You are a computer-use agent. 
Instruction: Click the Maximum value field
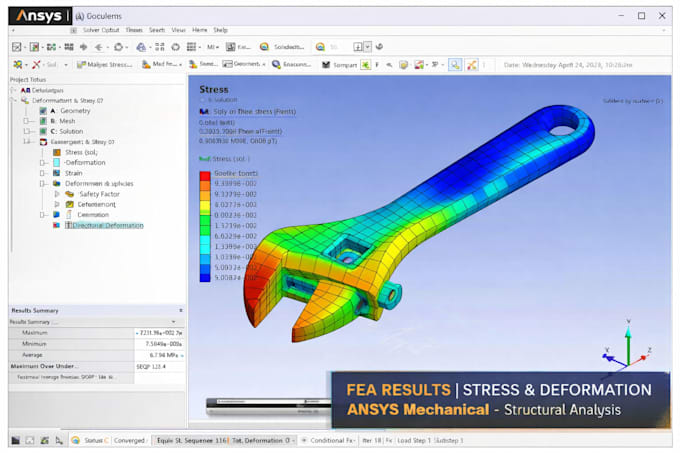point(159,333)
